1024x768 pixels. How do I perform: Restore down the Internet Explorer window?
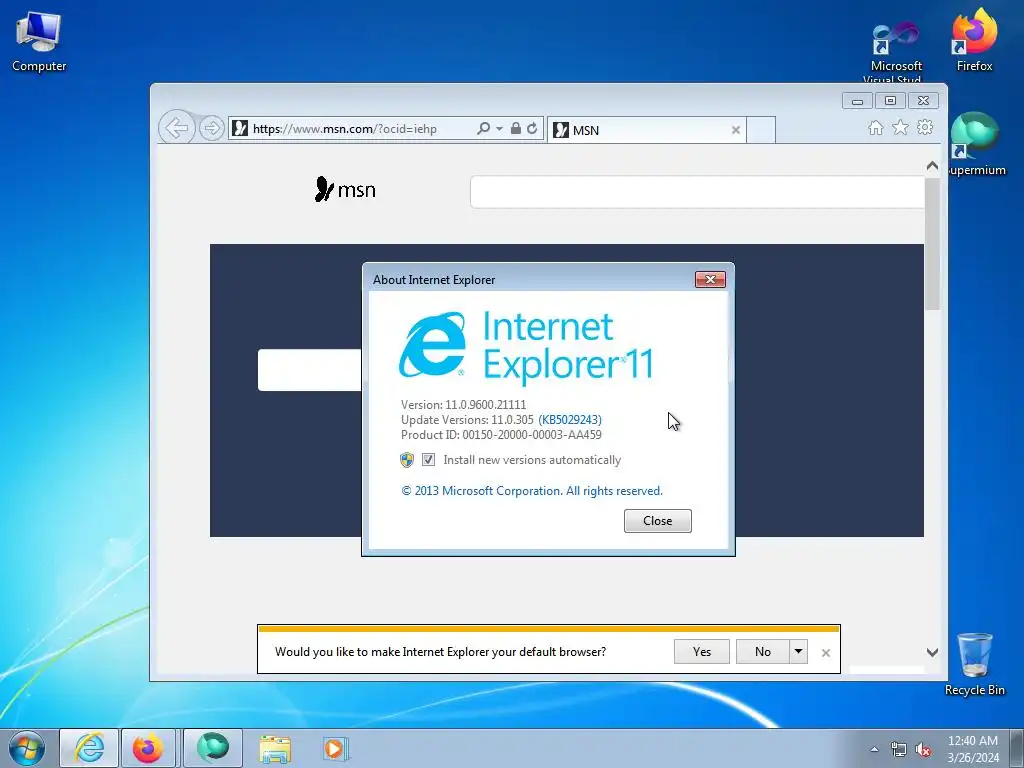tap(890, 101)
